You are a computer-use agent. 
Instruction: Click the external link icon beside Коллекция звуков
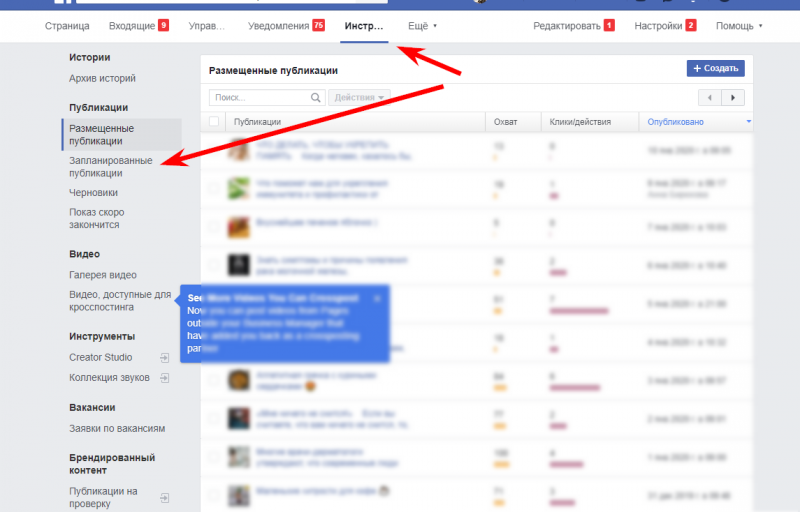pyautogui.click(x=164, y=378)
